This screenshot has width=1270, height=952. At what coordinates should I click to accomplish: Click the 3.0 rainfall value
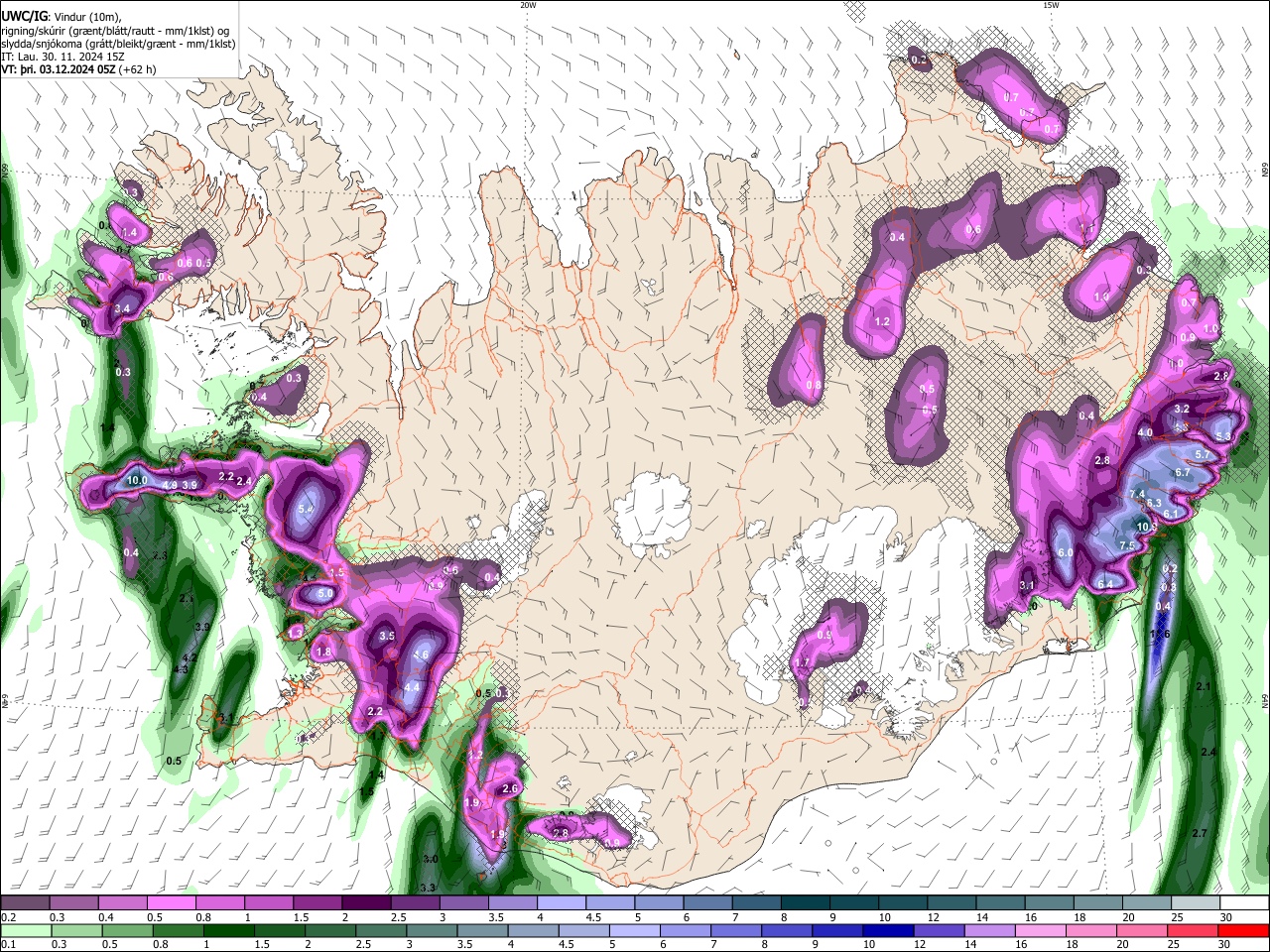click(430, 859)
